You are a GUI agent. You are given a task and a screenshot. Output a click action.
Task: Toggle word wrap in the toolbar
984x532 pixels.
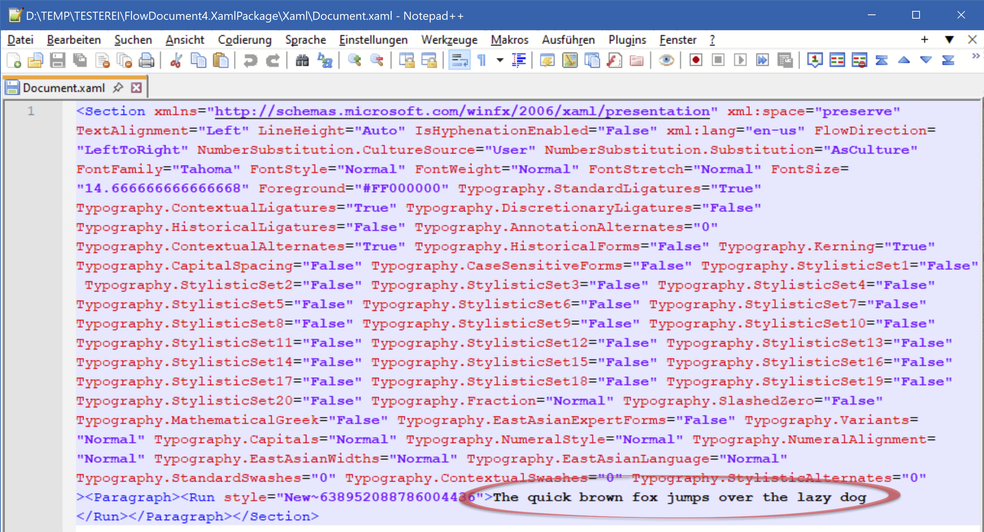point(459,61)
